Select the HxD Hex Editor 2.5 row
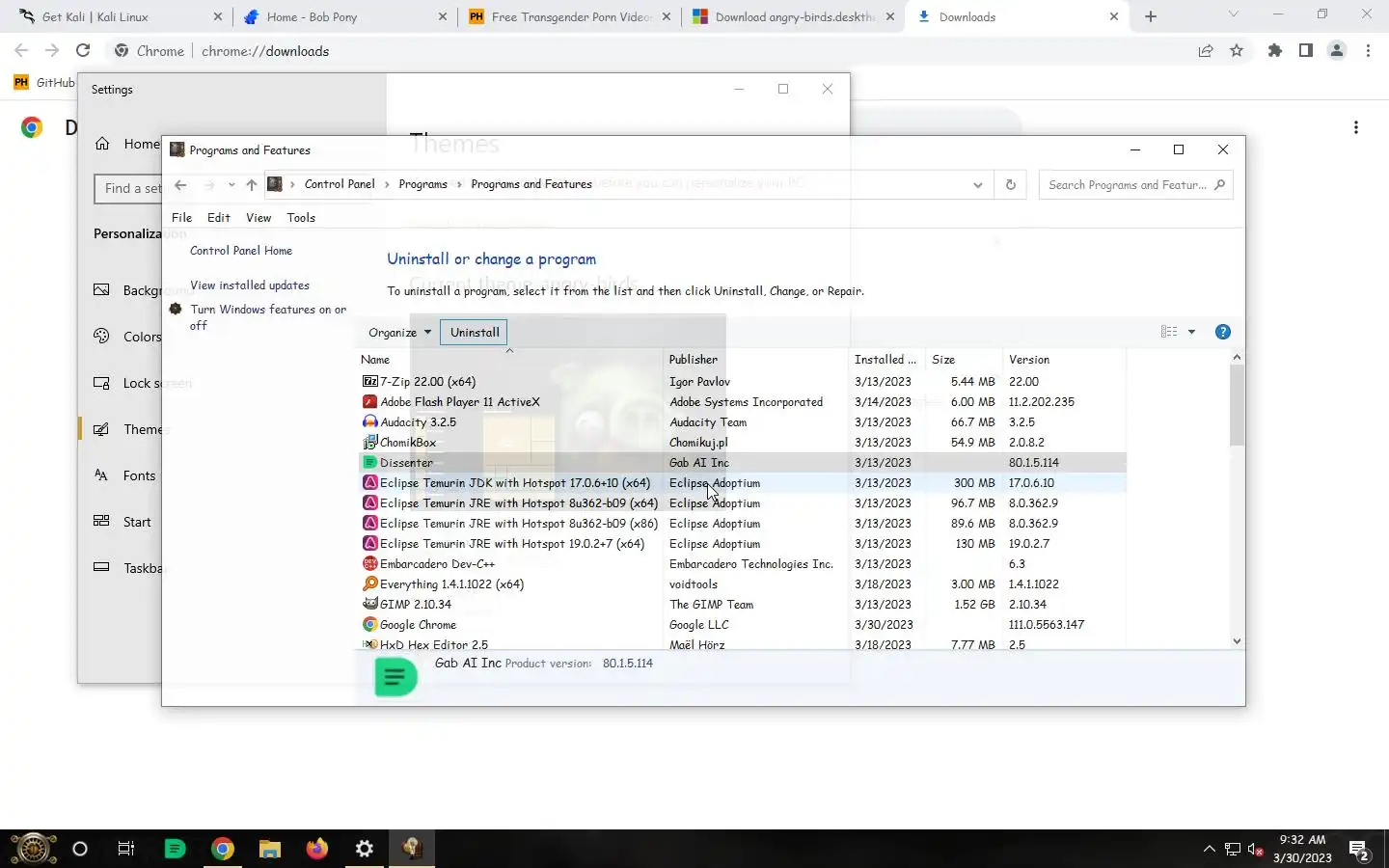 pos(742,644)
